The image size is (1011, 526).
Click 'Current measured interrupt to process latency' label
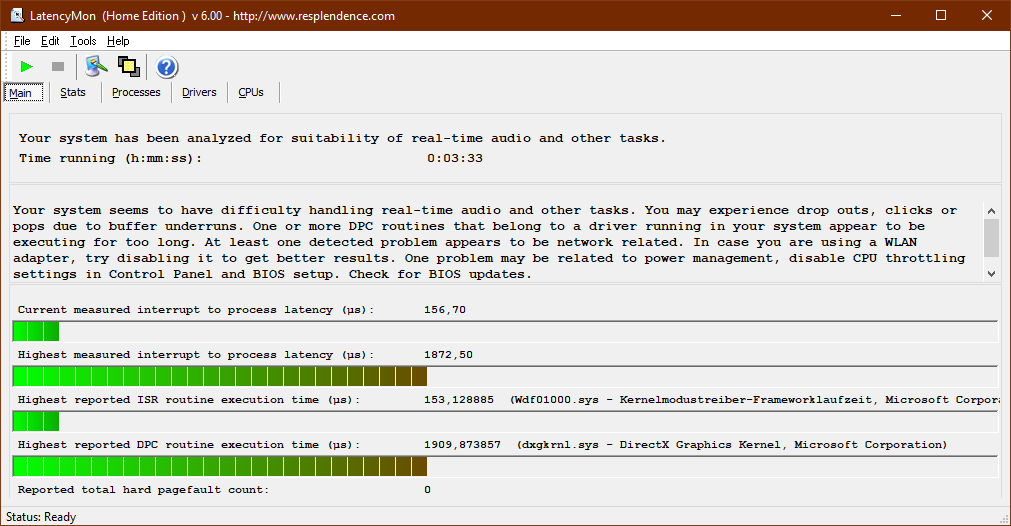pos(195,309)
